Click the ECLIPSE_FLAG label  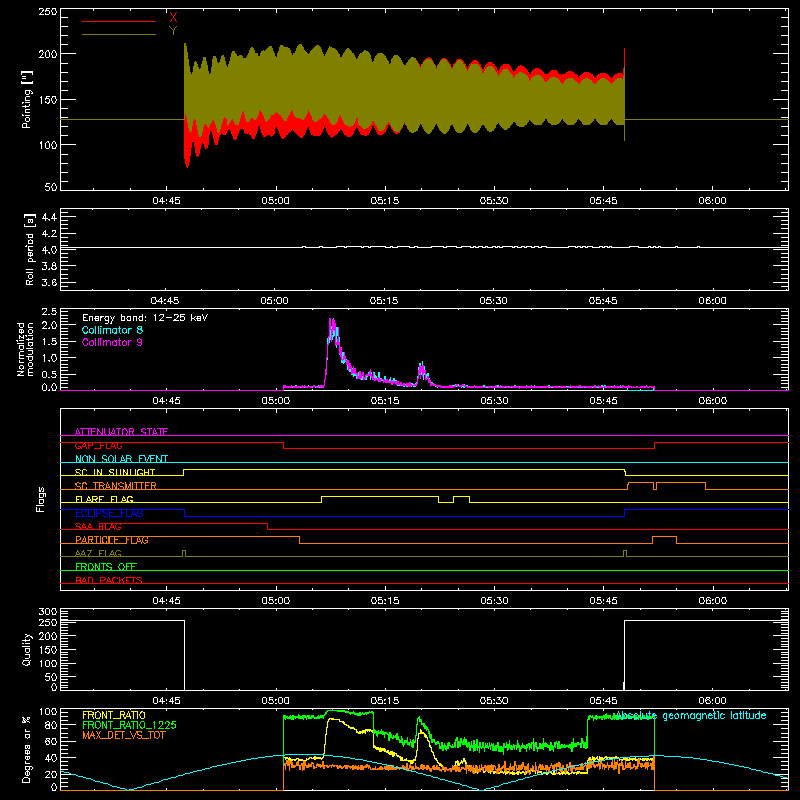coord(109,513)
